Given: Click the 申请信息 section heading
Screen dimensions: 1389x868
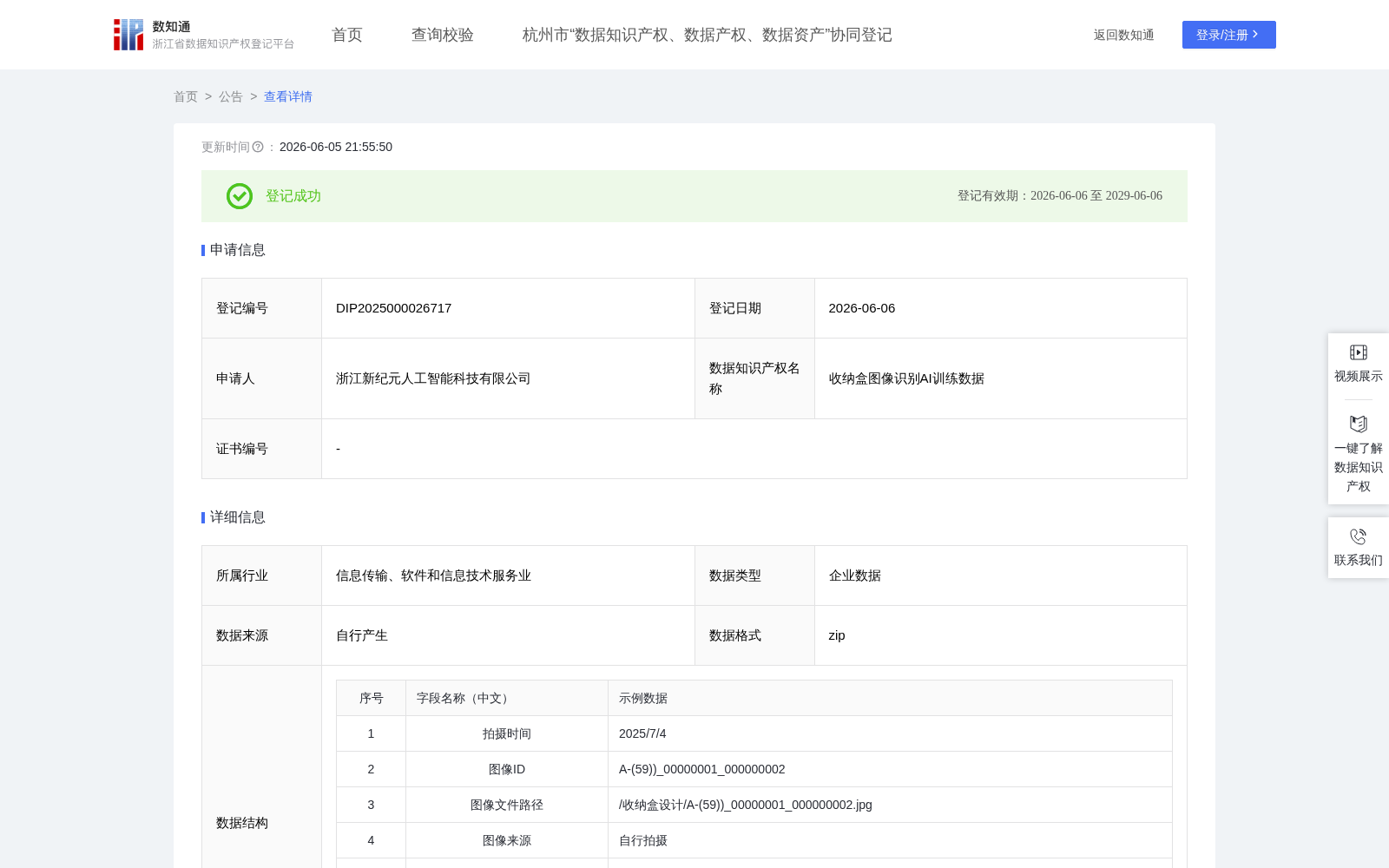Looking at the screenshot, I should coord(237,250).
